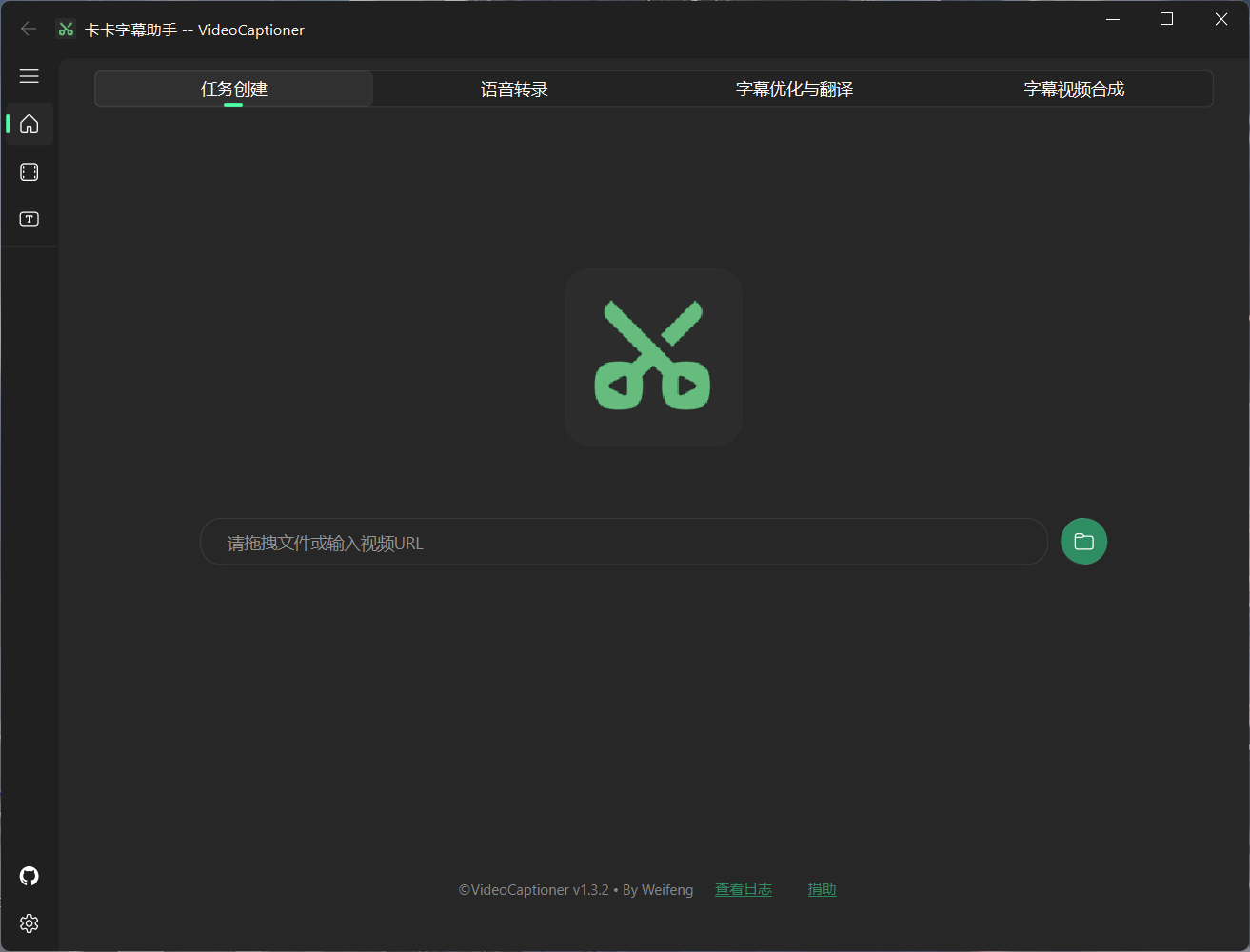Switch to the 语音转录 tab
Screen dimensions: 1250x952
[514, 89]
